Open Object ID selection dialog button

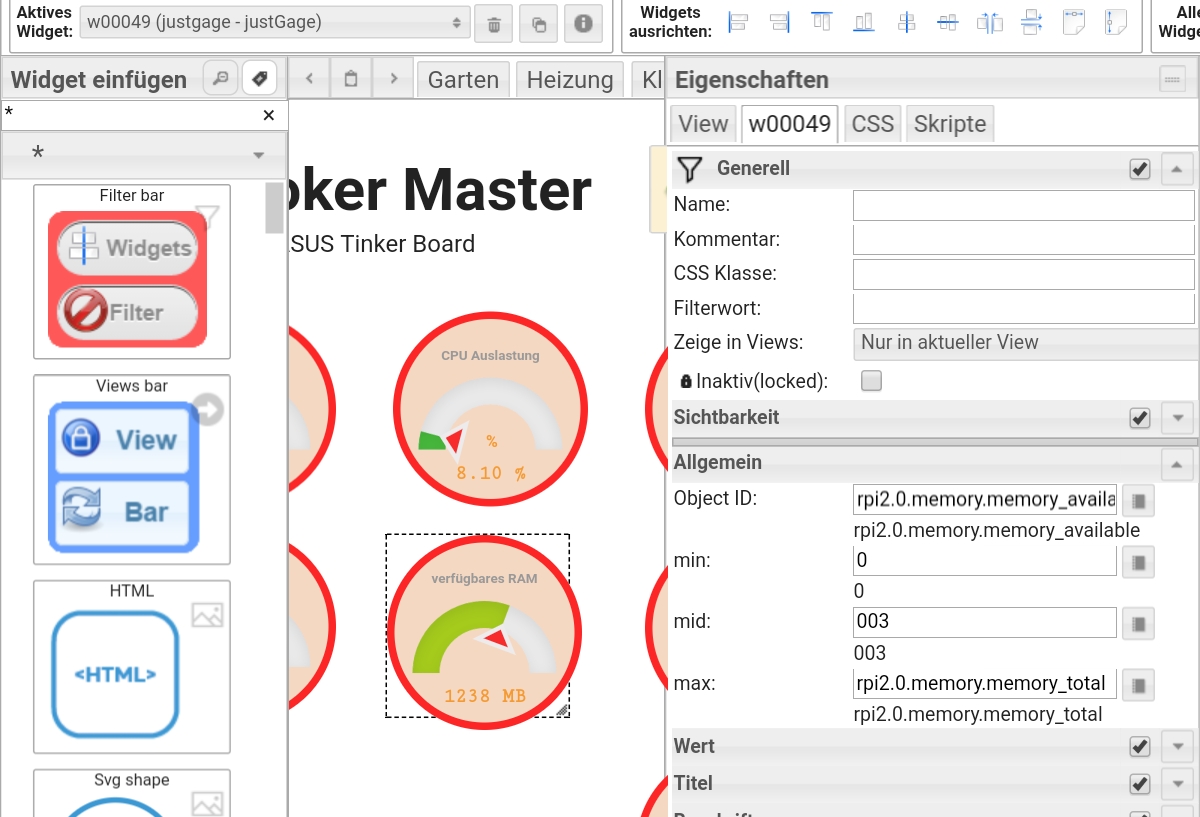1138,499
